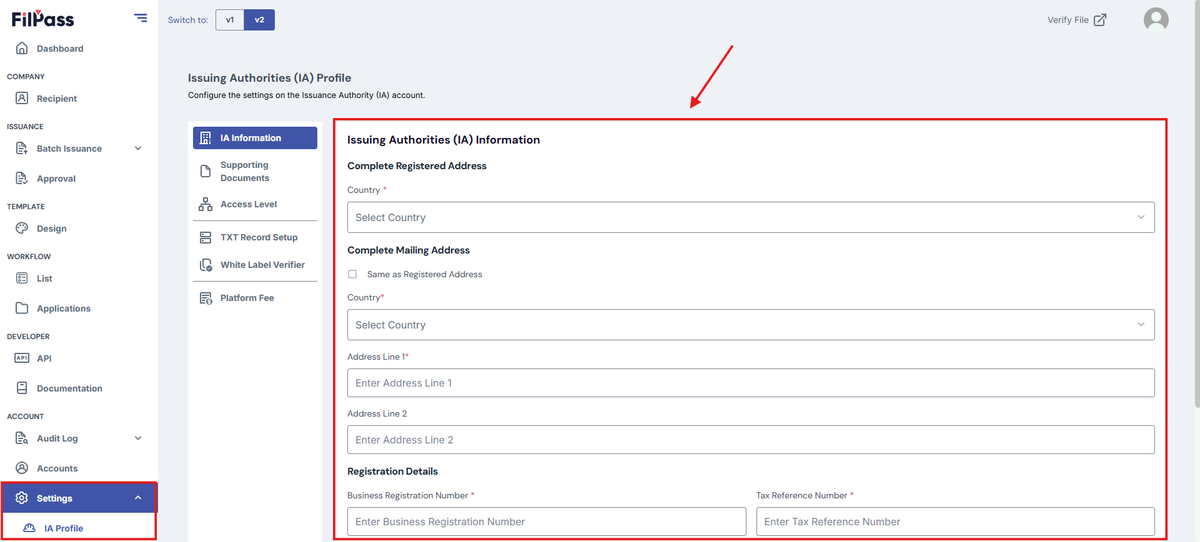Switch to version v2

pos(260,19)
